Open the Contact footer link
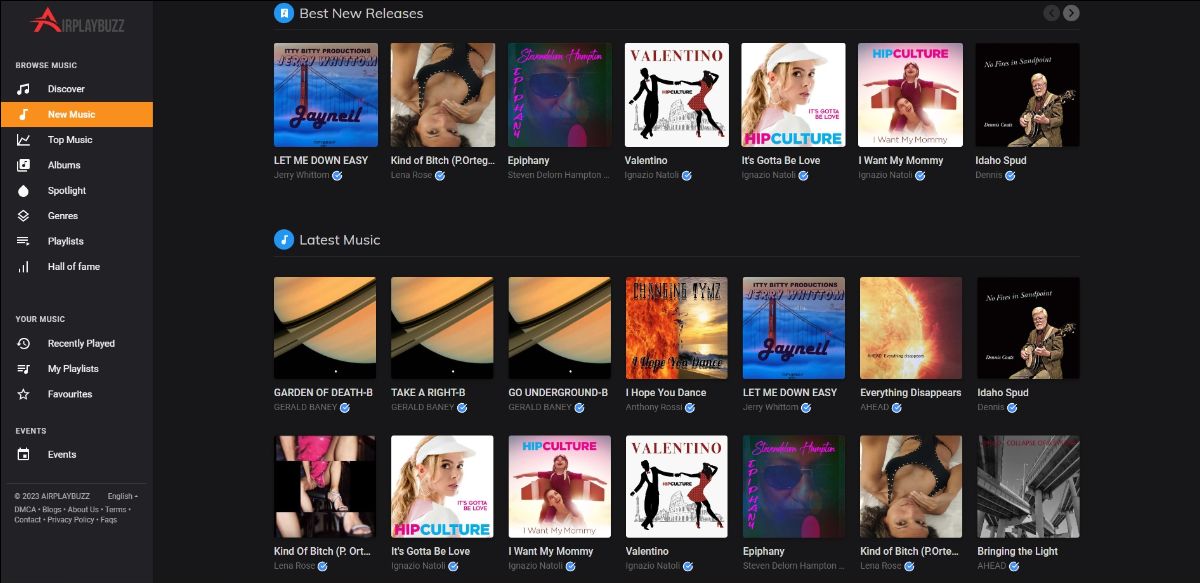The height and width of the screenshot is (583, 1200). (x=28, y=520)
